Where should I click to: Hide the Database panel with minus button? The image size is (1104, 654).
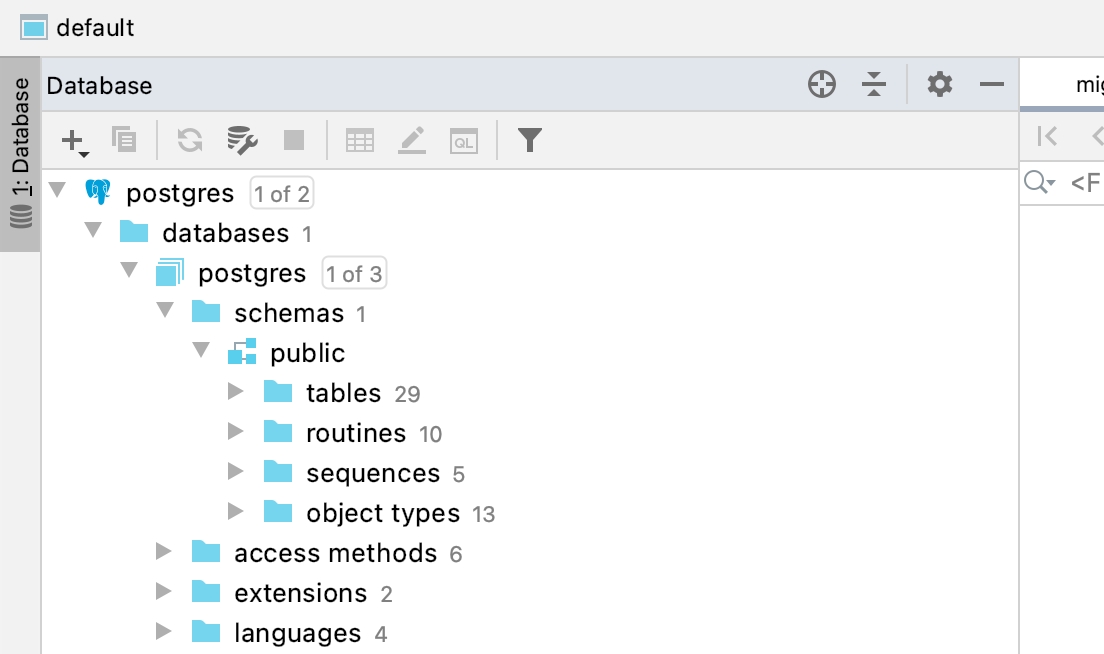(991, 85)
